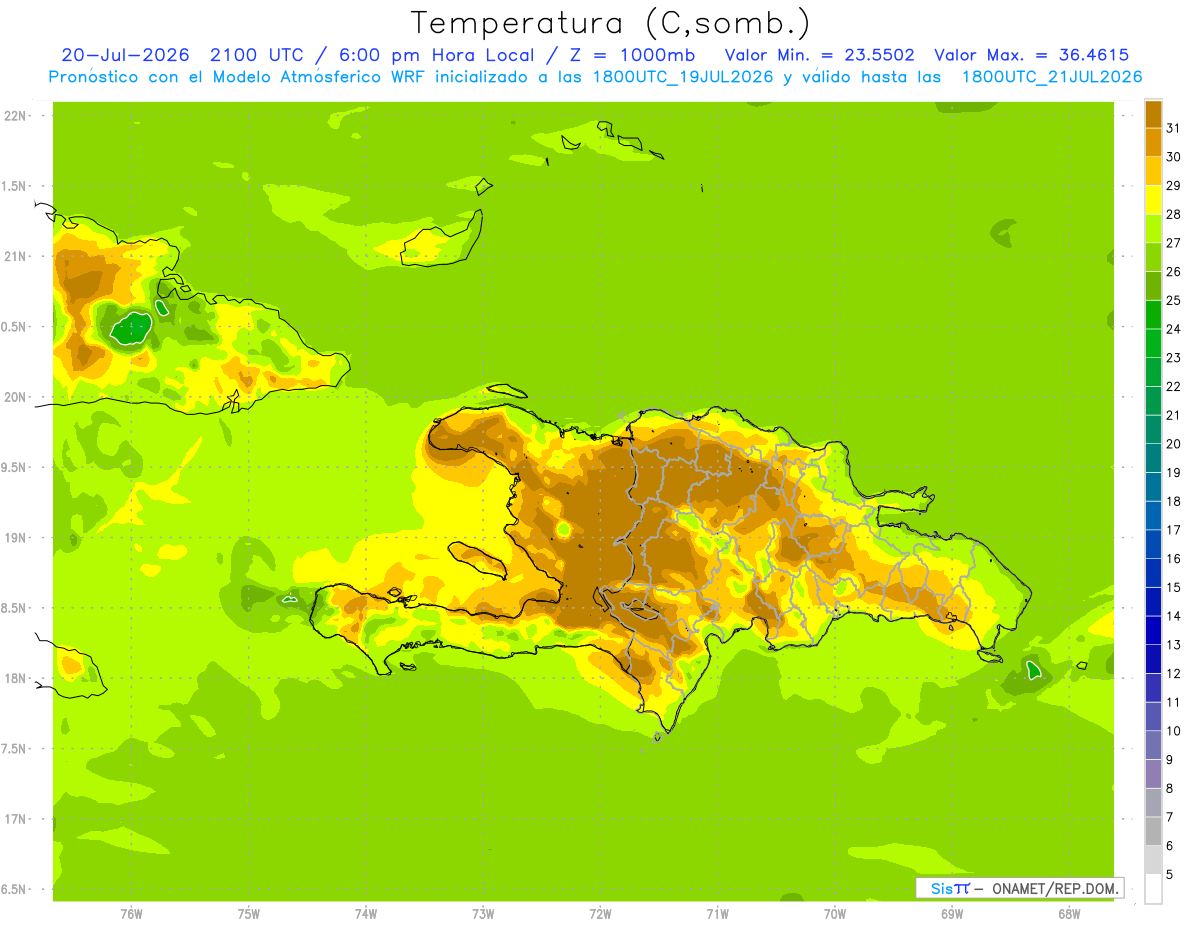Click the 19N latitude axis label
1200x927 pixels.
click(15, 538)
